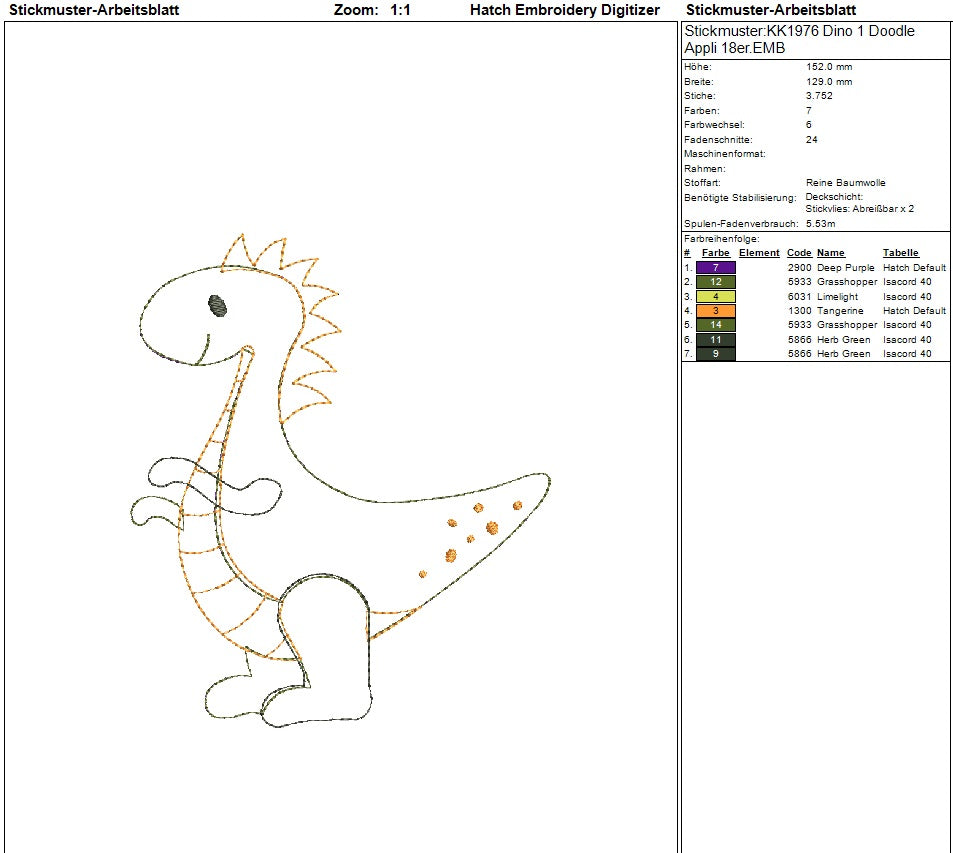This screenshot has width=953, height=853.
Task: Click the file name 'KK1976 Dino 1 Doodle'
Action: click(841, 31)
